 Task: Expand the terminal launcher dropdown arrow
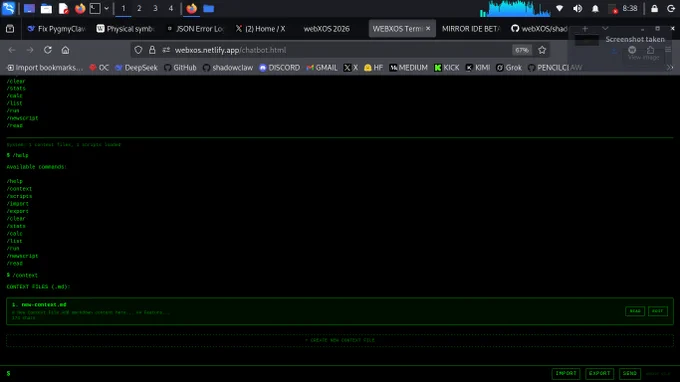(106, 9)
